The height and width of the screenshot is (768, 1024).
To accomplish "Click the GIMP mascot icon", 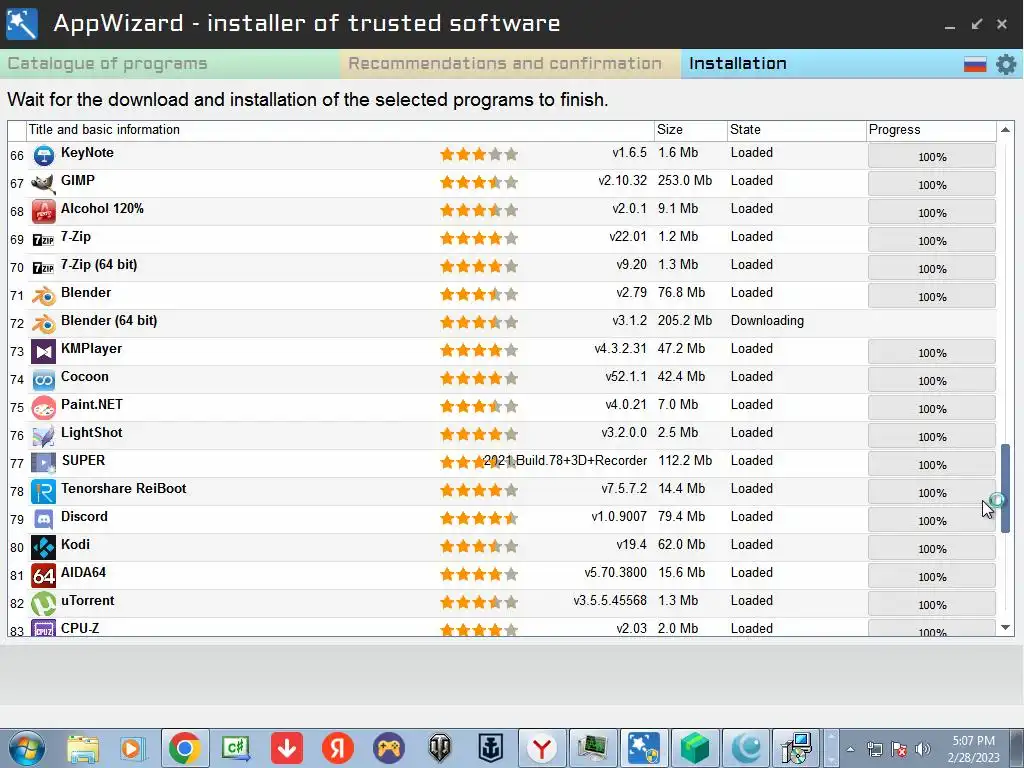I will 44,184.
